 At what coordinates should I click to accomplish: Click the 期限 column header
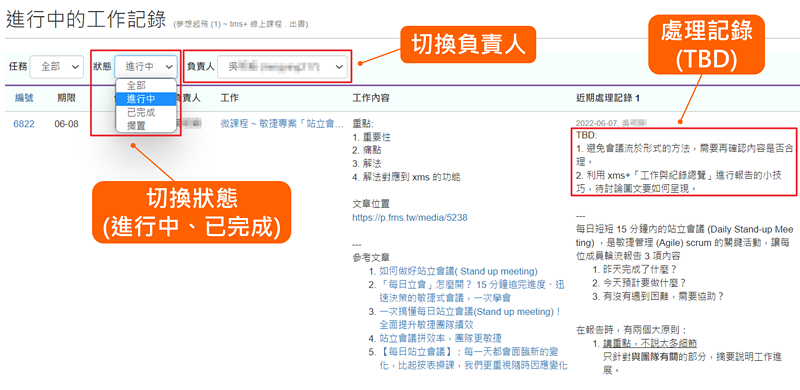coord(66,98)
